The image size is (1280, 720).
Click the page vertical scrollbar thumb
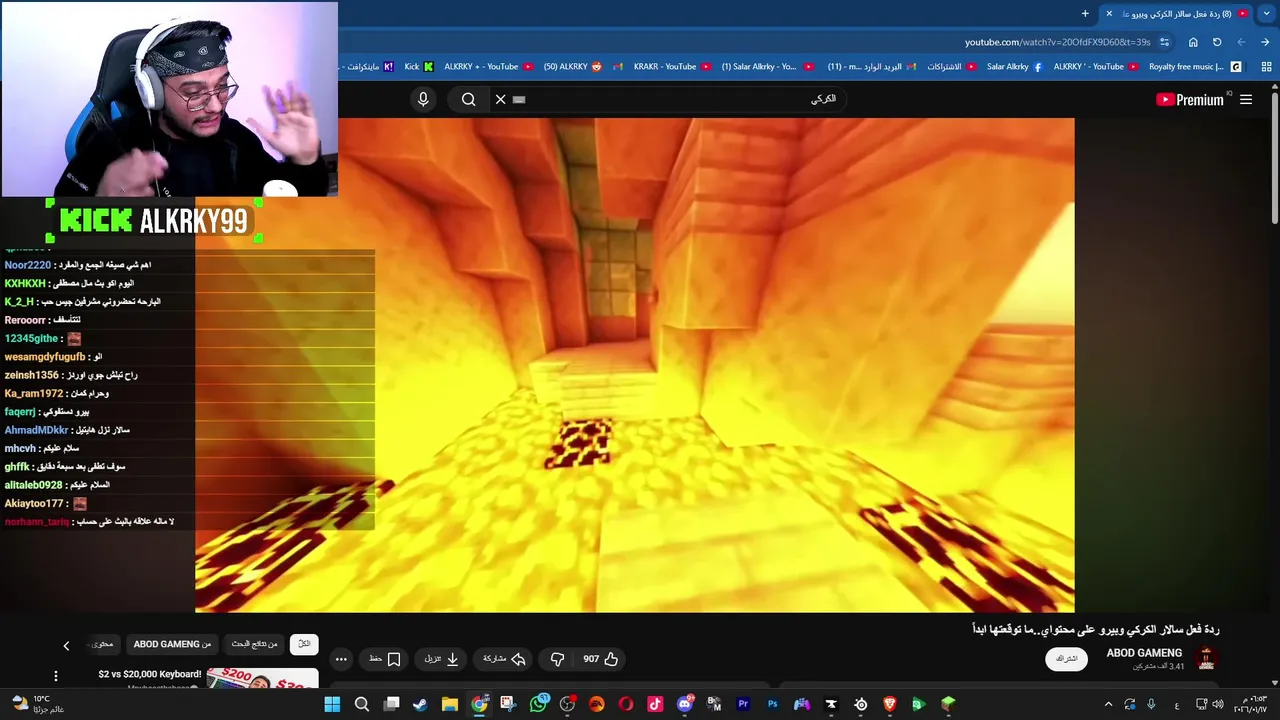(1275, 159)
